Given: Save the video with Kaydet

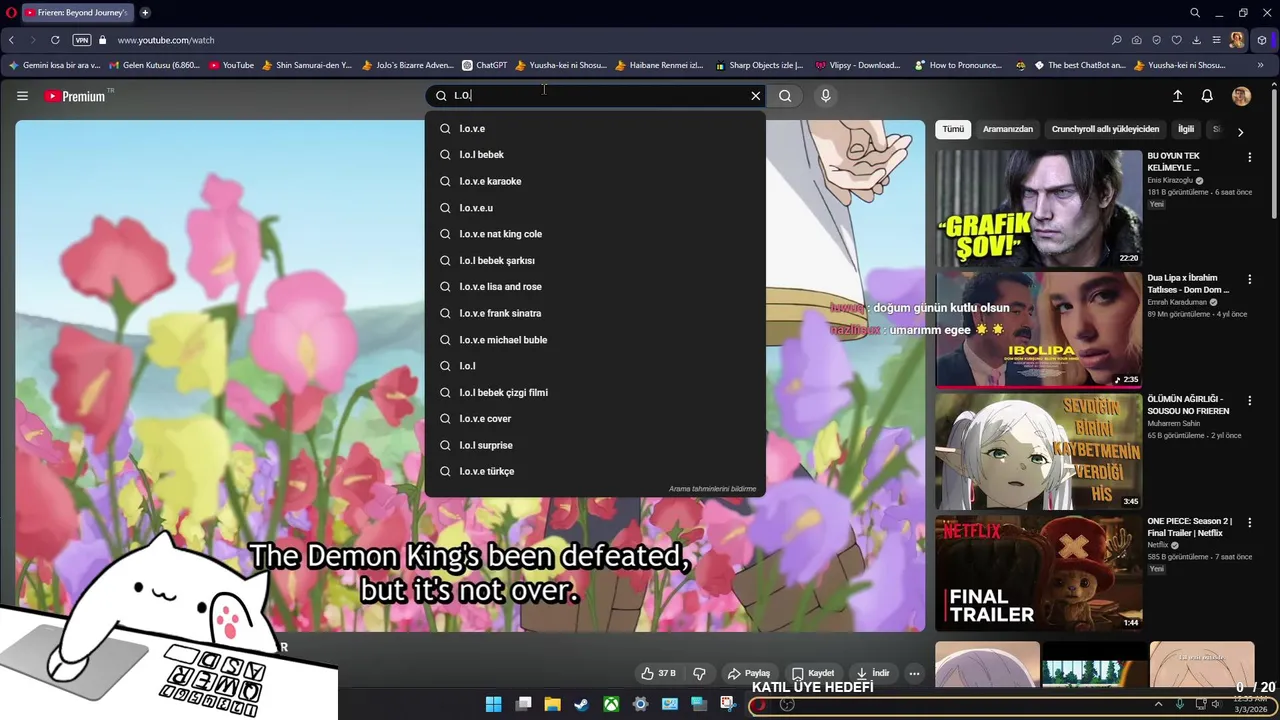Looking at the screenshot, I should 812,673.
